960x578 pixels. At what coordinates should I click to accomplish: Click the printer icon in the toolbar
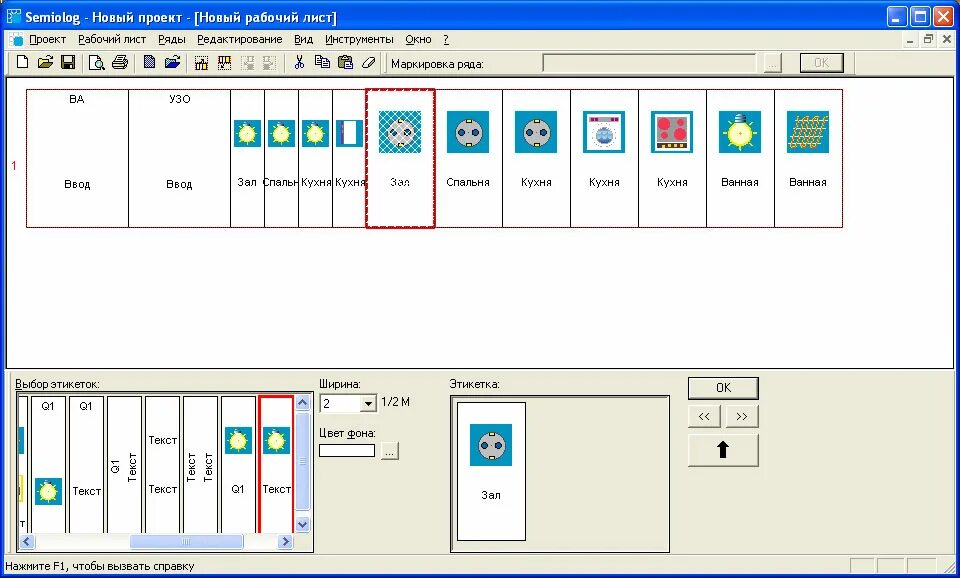(x=120, y=62)
